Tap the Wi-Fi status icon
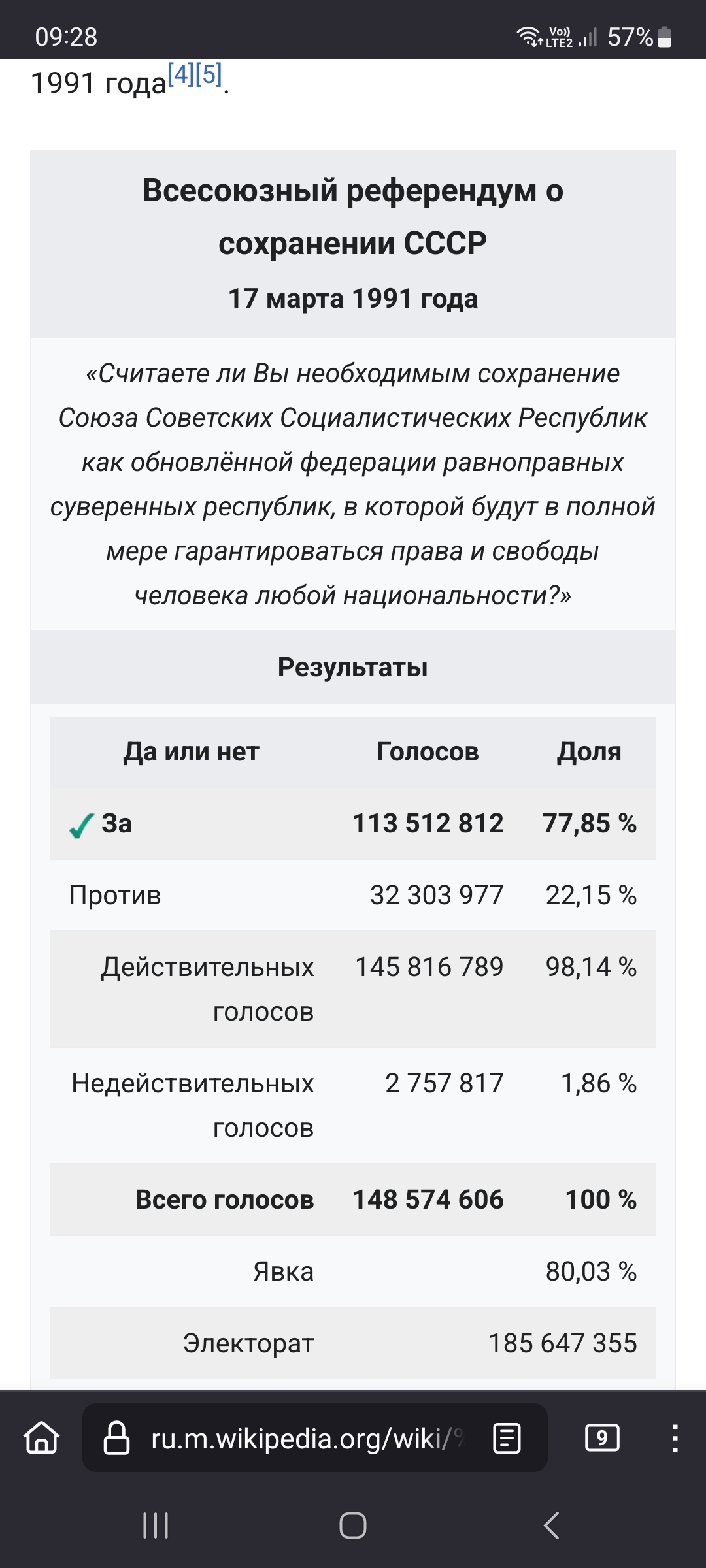This screenshot has width=706, height=1568. 528,37
